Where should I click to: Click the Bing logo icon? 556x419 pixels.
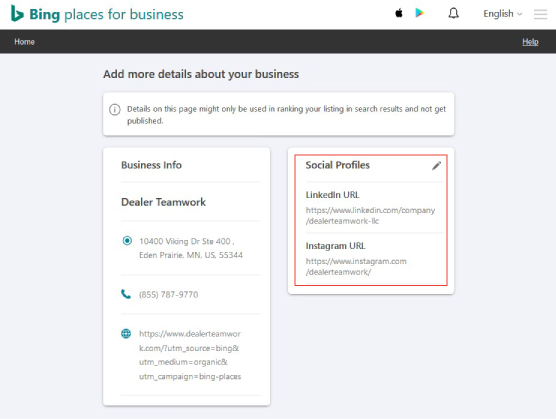point(17,13)
